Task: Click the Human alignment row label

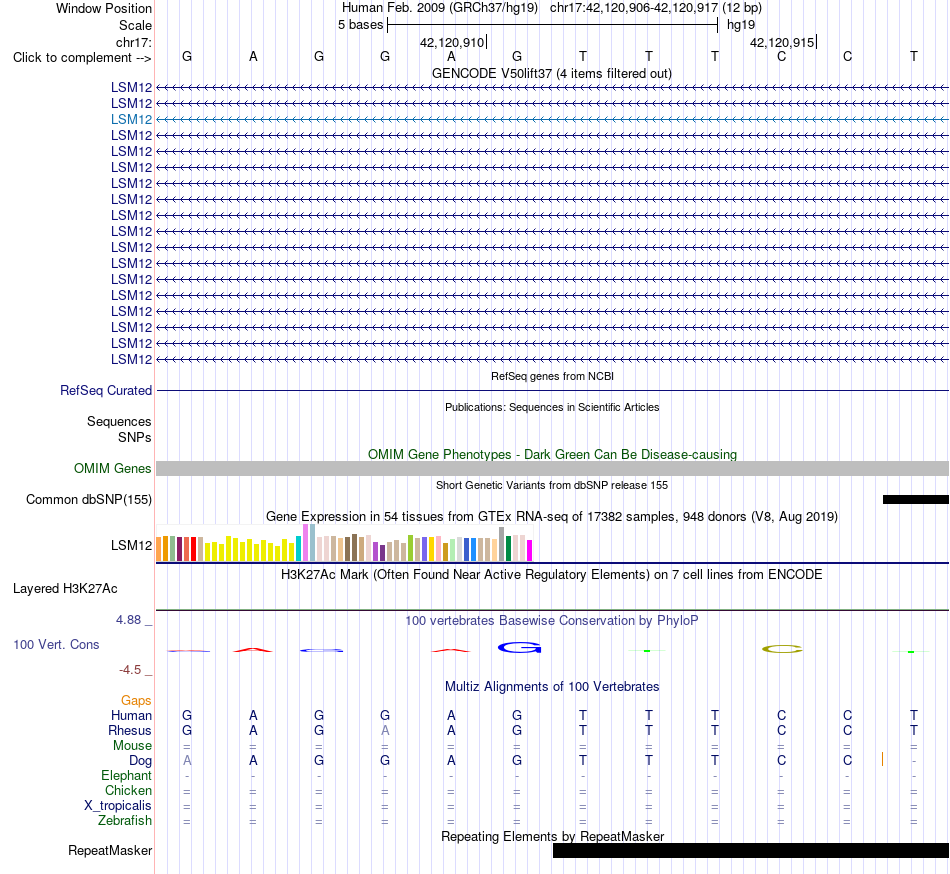Action: pos(131,716)
